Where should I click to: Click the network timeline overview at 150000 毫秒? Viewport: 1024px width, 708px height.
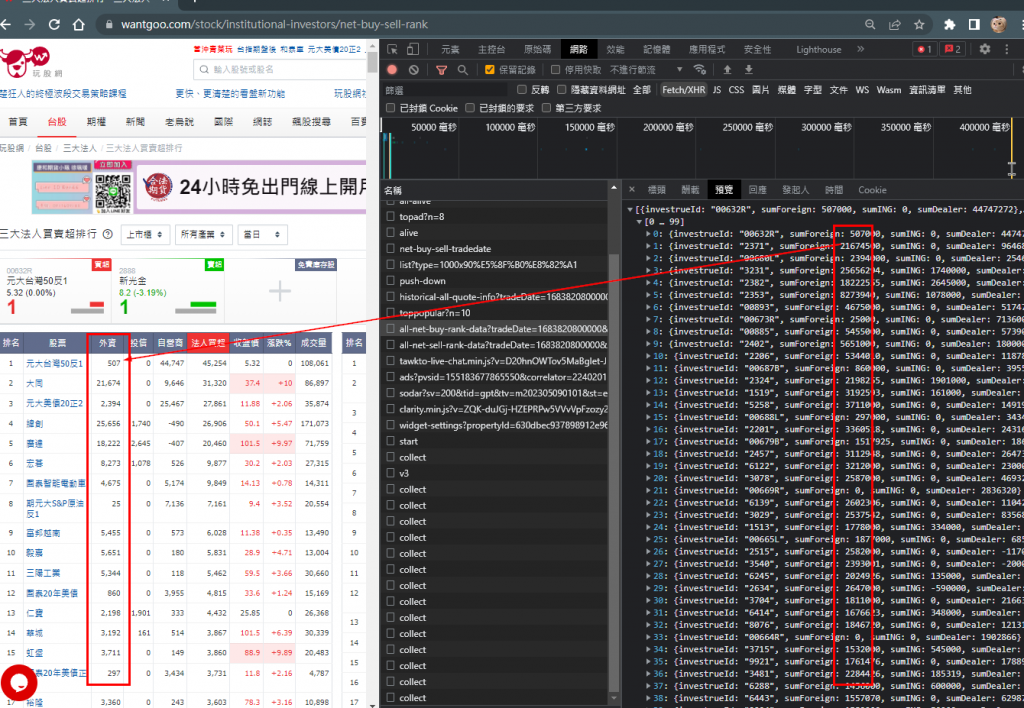pos(589,127)
